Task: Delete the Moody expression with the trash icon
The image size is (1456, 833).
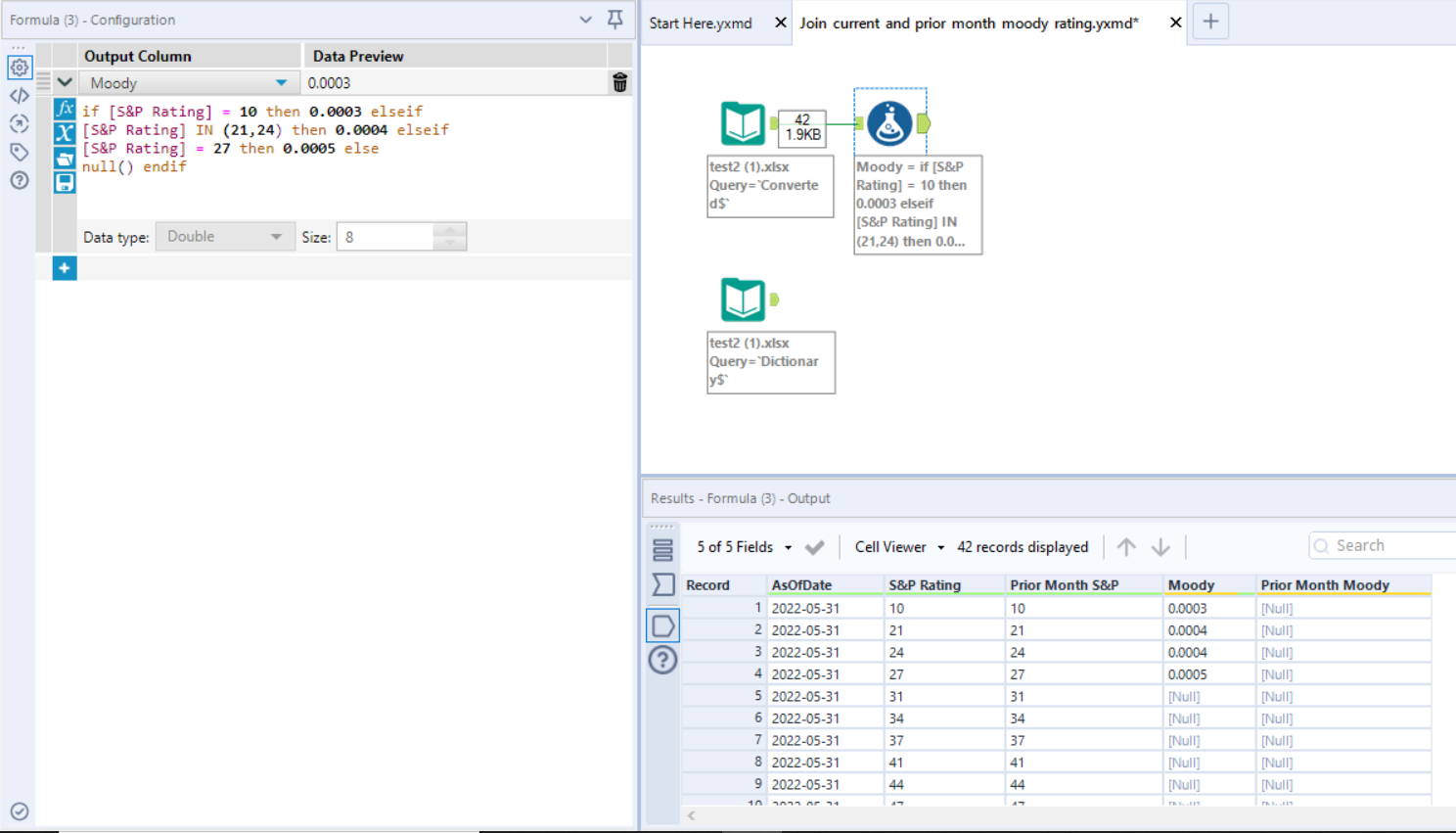Action: click(x=619, y=83)
